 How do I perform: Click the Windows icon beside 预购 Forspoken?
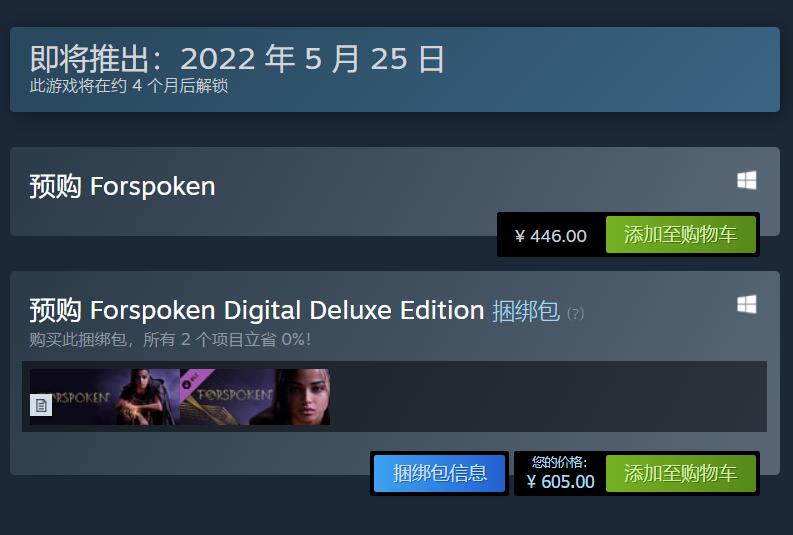click(746, 181)
